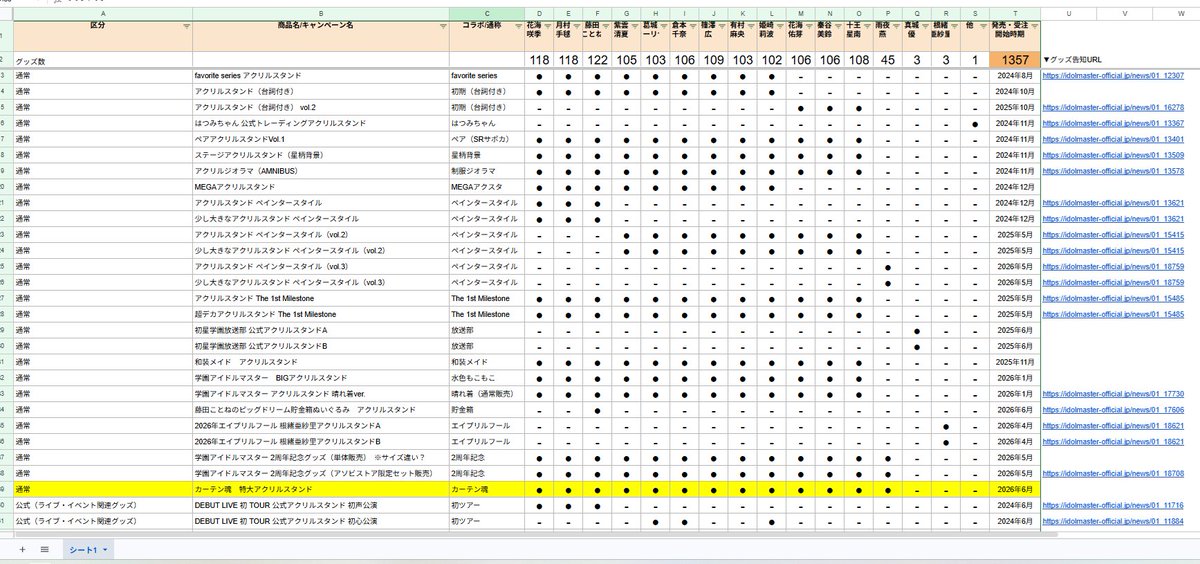This screenshot has width=1200, height=564.
Task: Select column header D
Action: point(539,13)
